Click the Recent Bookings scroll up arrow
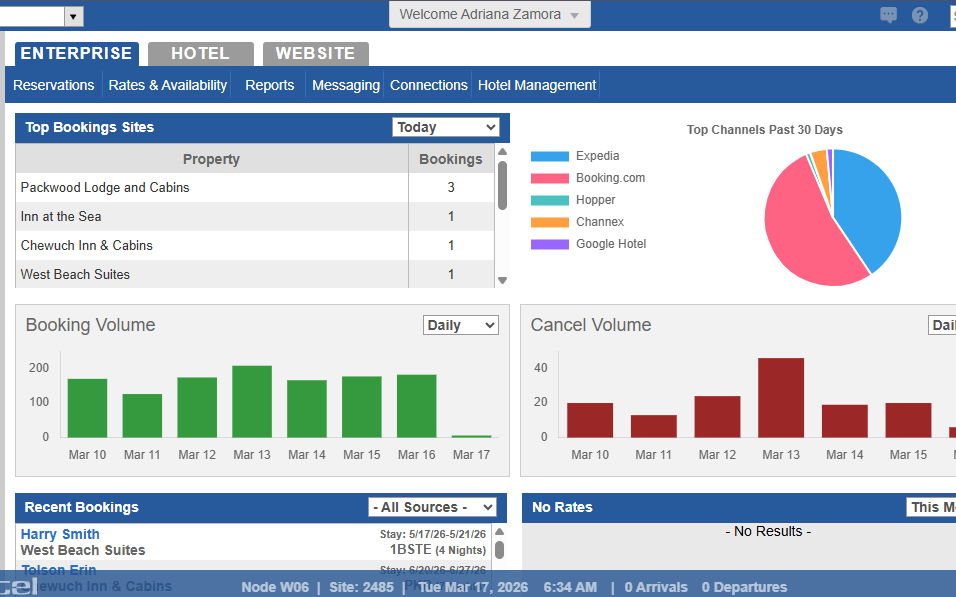Viewport: 956px width, 597px height. click(x=499, y=532)
